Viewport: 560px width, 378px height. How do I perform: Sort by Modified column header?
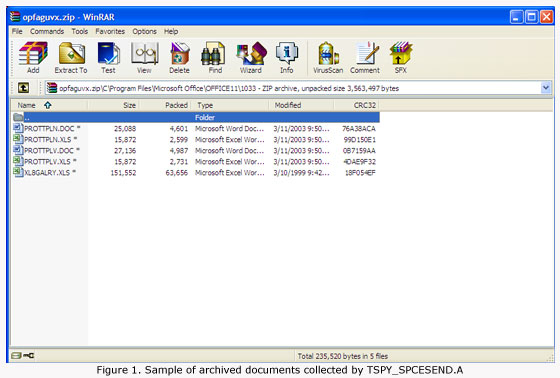(301, 105)
